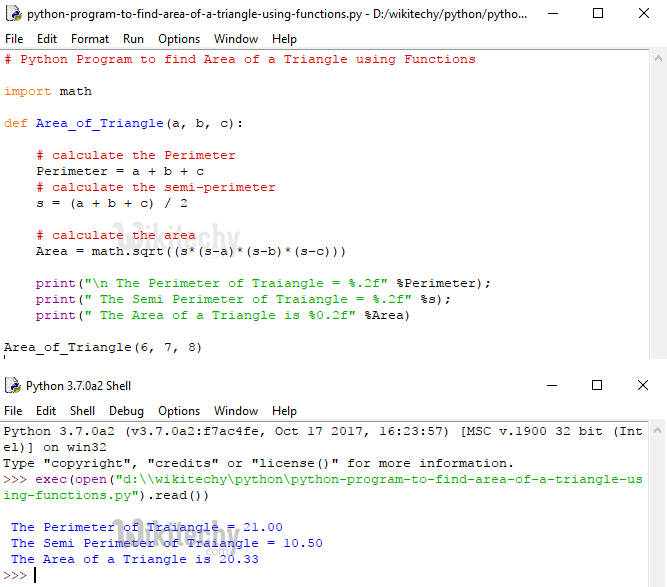Open the Debug menu in Python Shell
Screen dimensions: 667x587
click(x=126, y=411)
